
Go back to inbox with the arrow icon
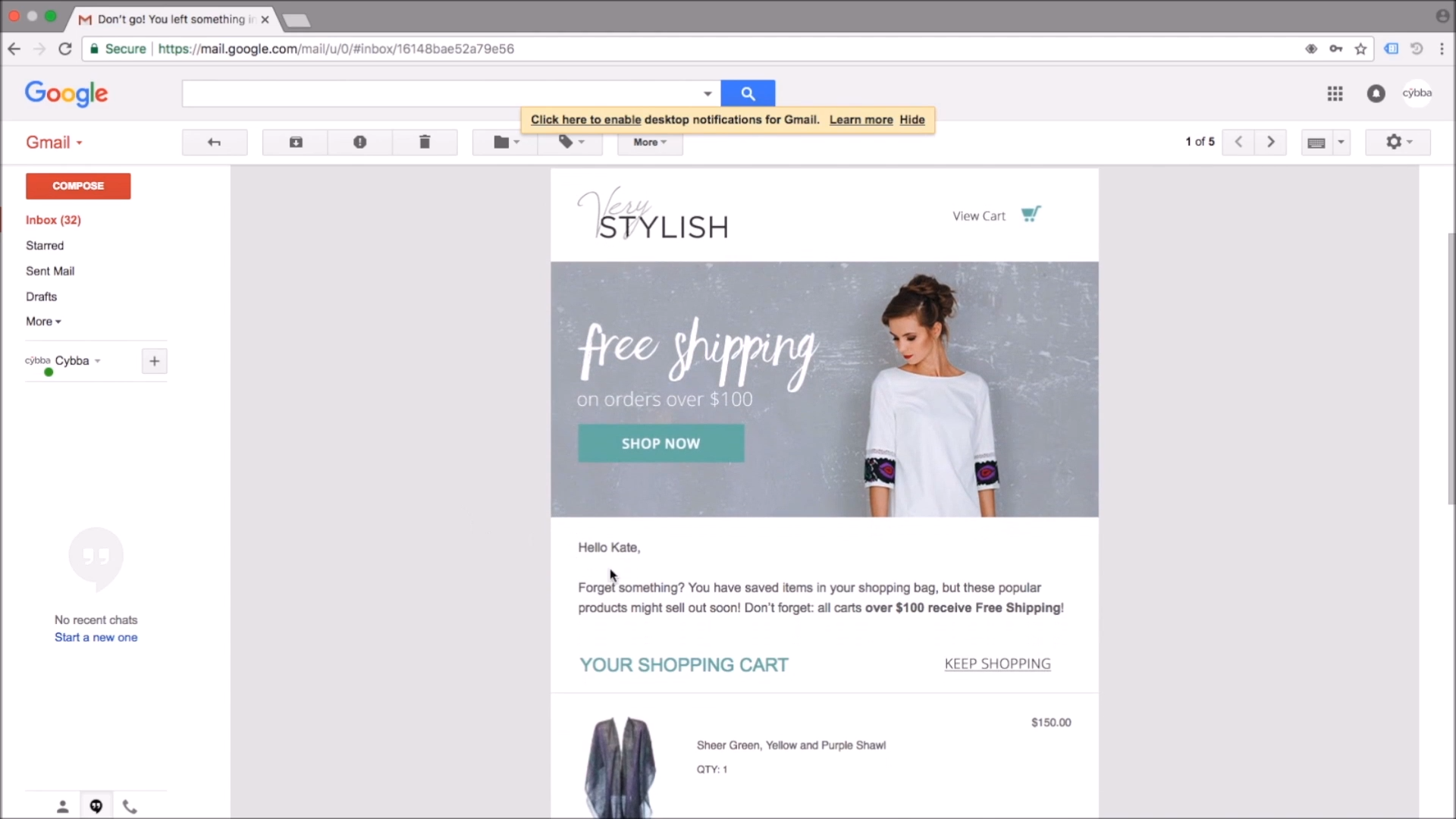[215, 143]
